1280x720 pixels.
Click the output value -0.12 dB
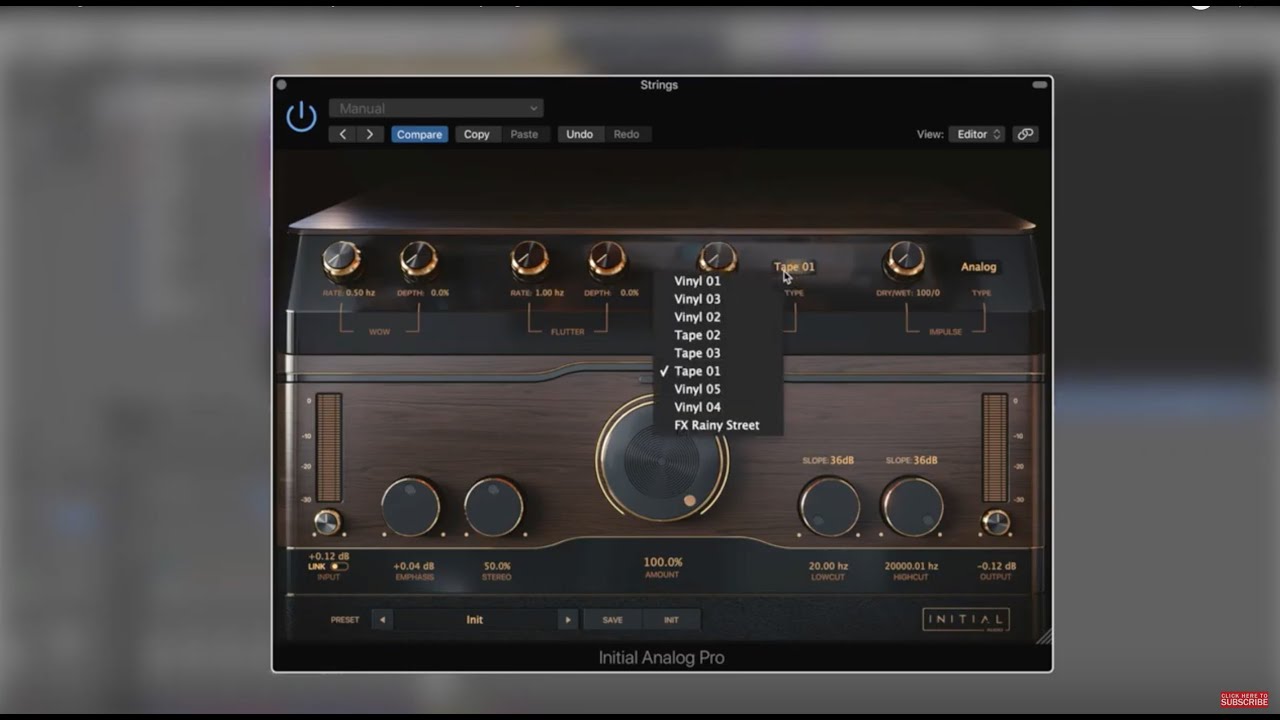click(997, 566)
